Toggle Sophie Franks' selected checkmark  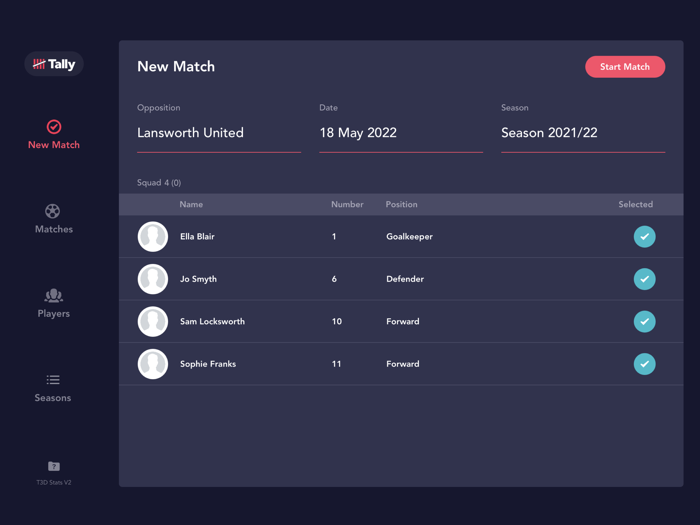pos(644,364)
